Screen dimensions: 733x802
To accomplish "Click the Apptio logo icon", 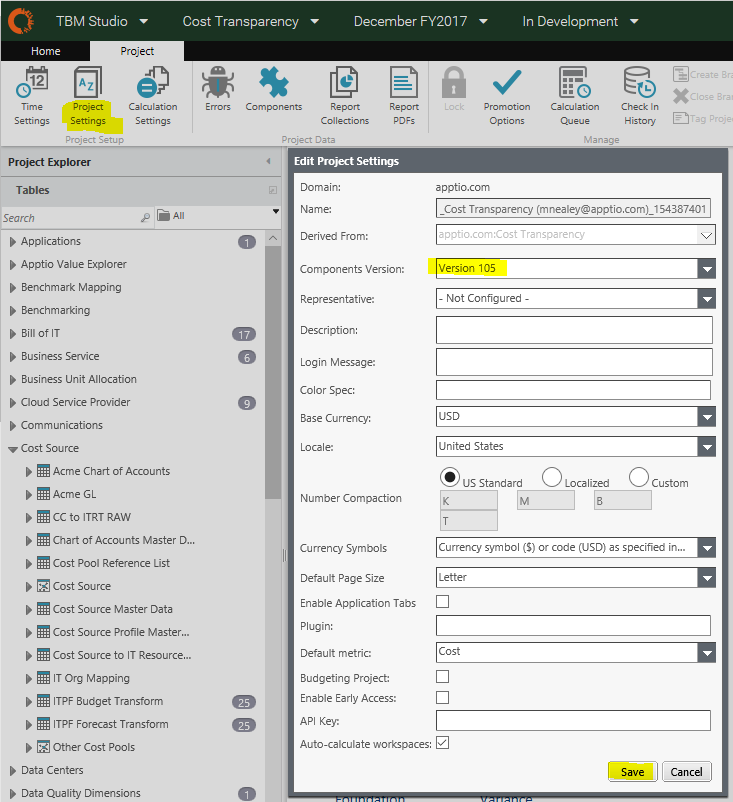I will 21,21.
